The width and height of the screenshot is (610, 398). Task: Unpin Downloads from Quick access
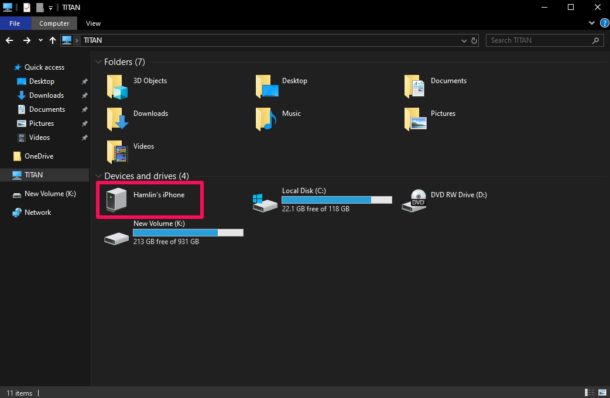point(84,95)
